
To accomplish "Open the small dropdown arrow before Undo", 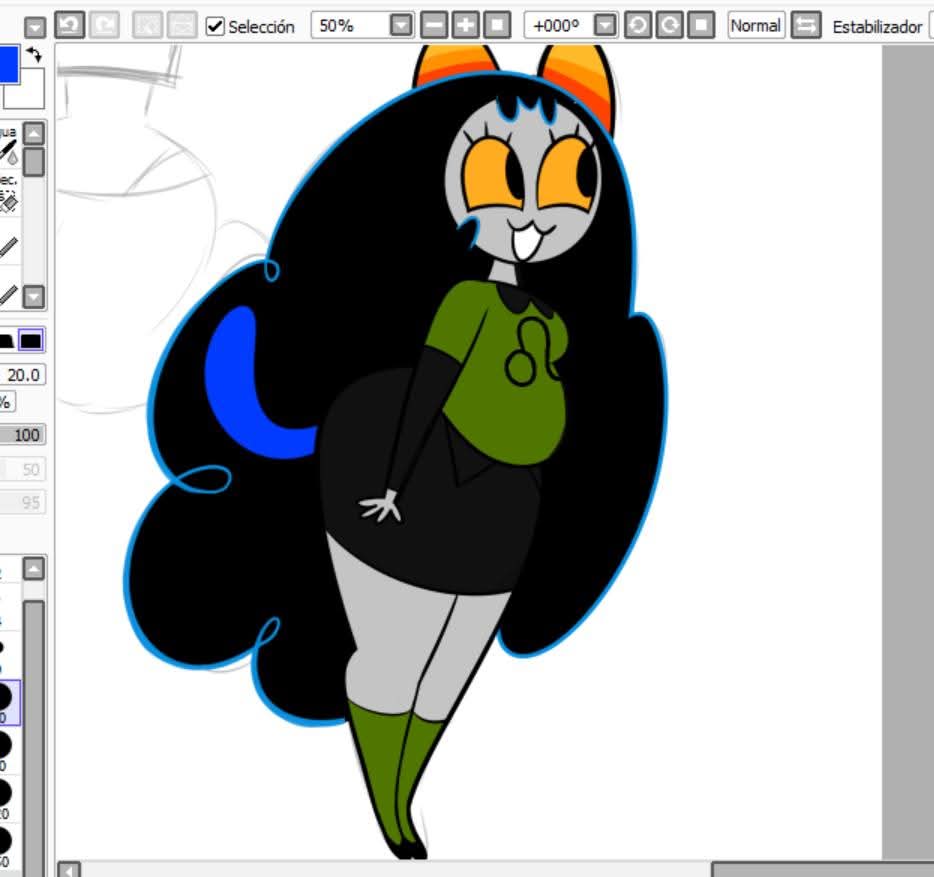I will [x=35, y=27].
